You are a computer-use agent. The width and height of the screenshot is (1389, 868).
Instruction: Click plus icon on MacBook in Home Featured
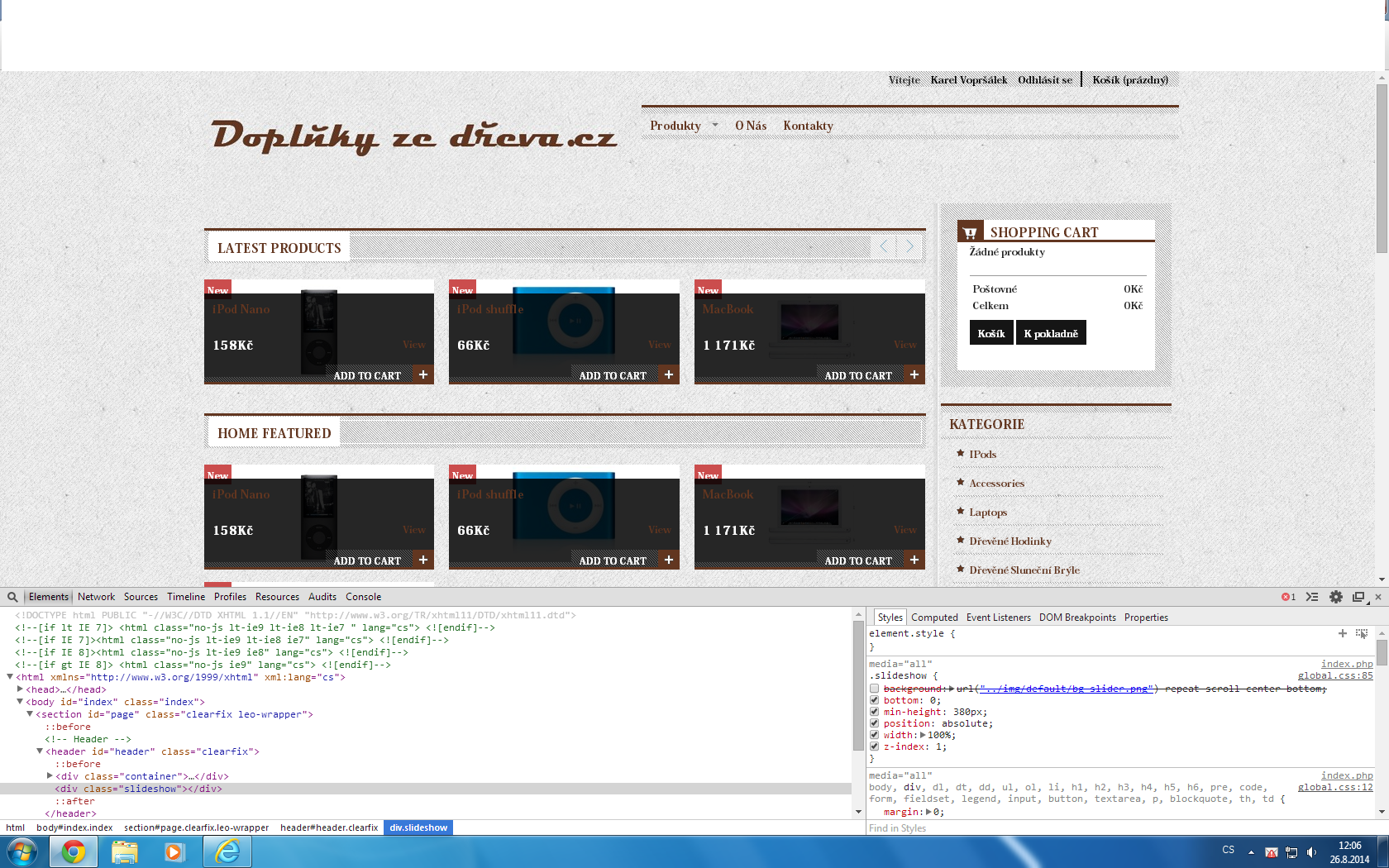(914, 560)
